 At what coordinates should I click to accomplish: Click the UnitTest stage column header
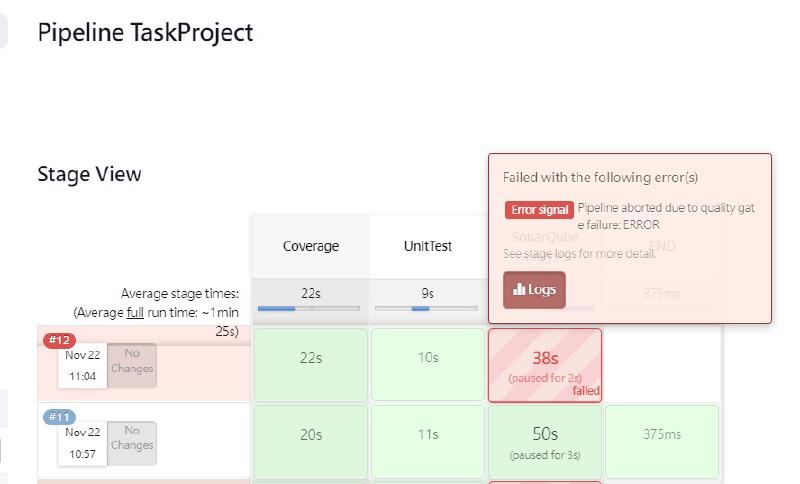tap(428, 246)
